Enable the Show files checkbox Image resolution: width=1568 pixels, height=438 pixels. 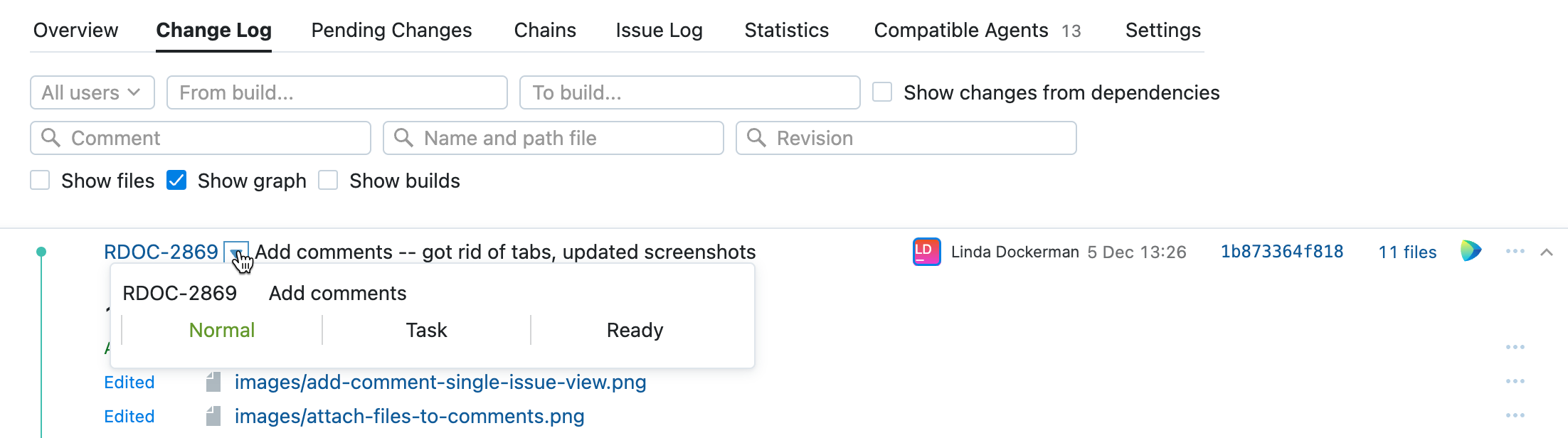[39, 181]
